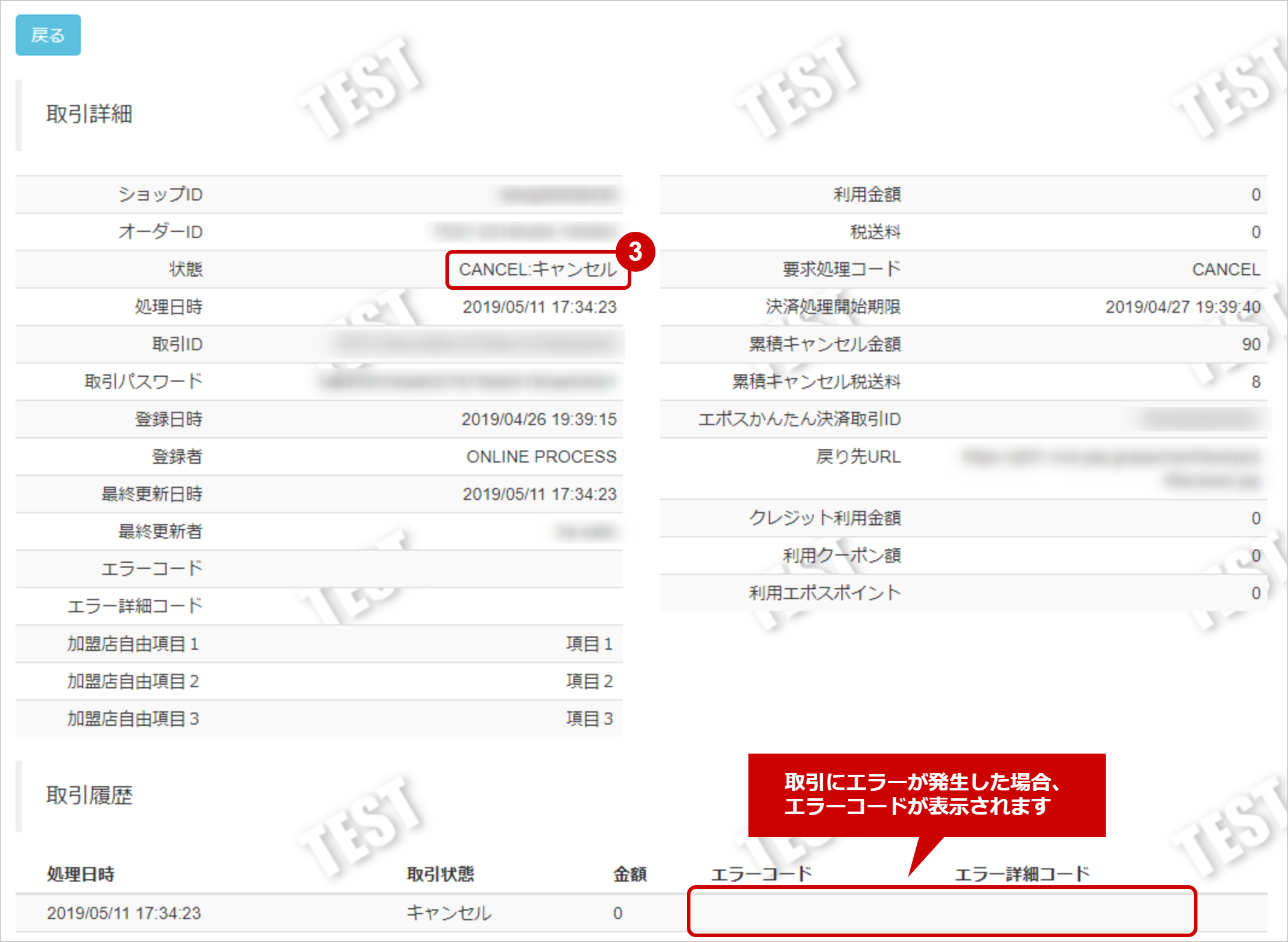
Task: Click the 税送料 label
Action: tap(875, 232)
